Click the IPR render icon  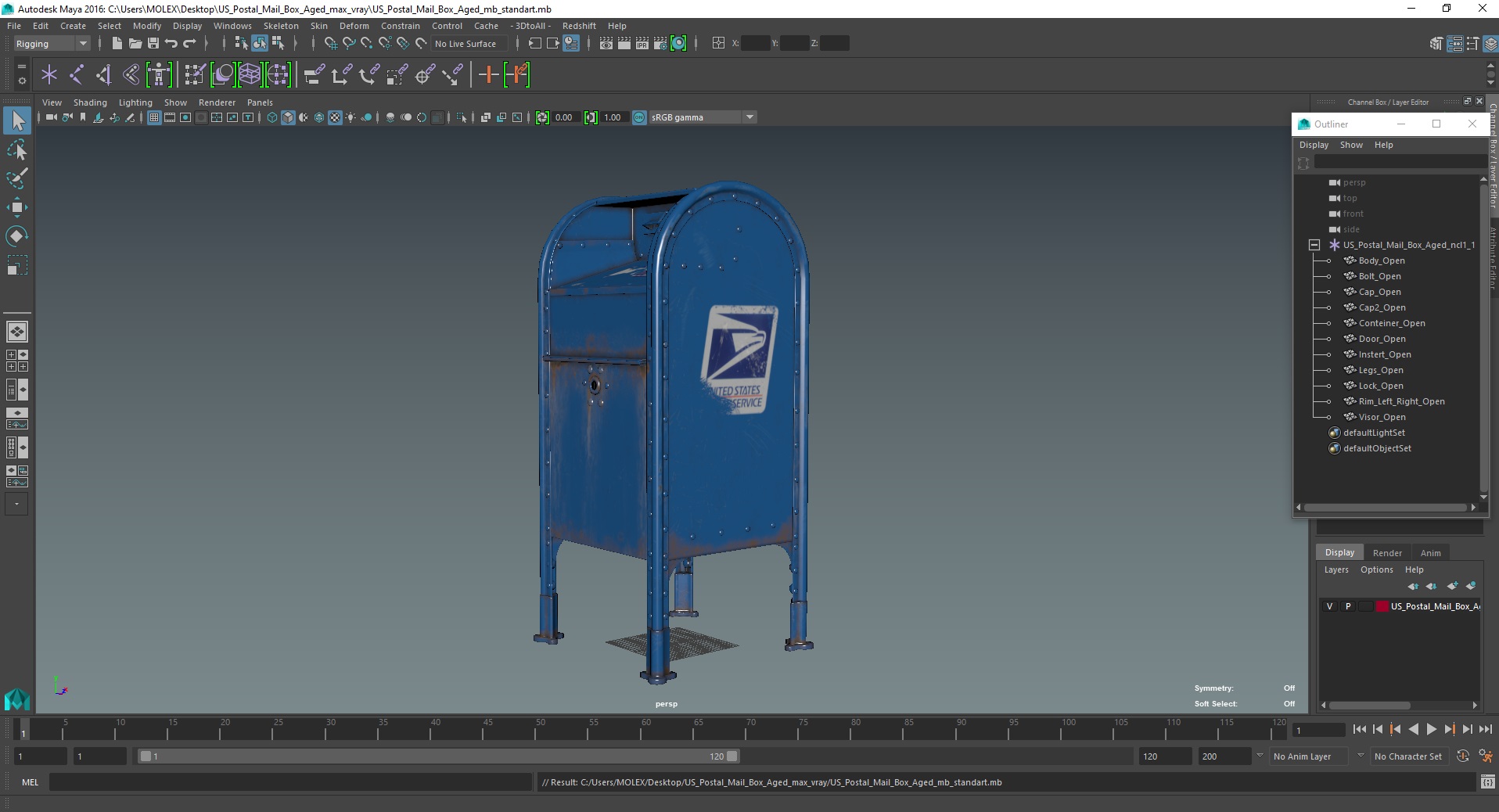coord(642,44)
